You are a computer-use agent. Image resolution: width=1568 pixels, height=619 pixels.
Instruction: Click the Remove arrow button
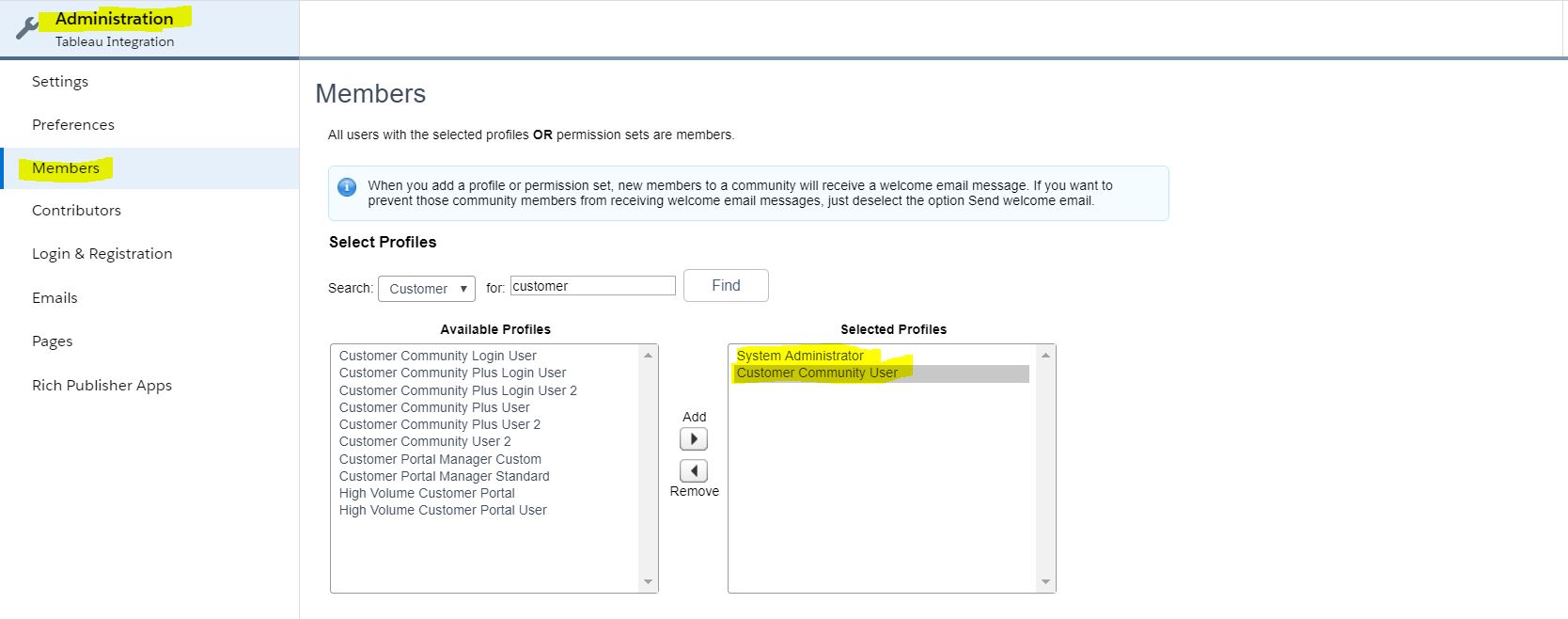coord(694,471)
